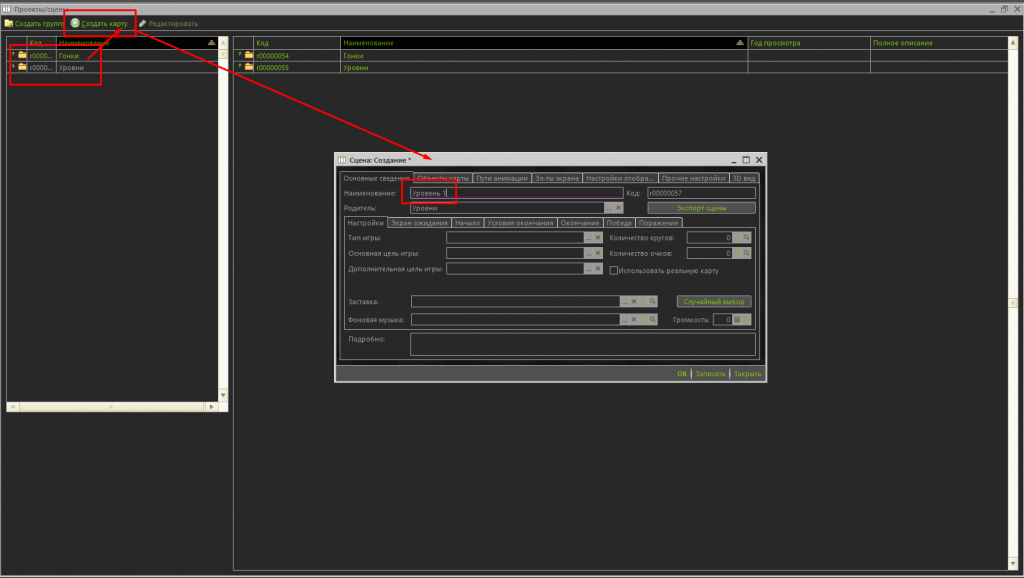Clear the Родитель field with X icon
Screen dimensions: 1024x578
(x=618, y=208)
